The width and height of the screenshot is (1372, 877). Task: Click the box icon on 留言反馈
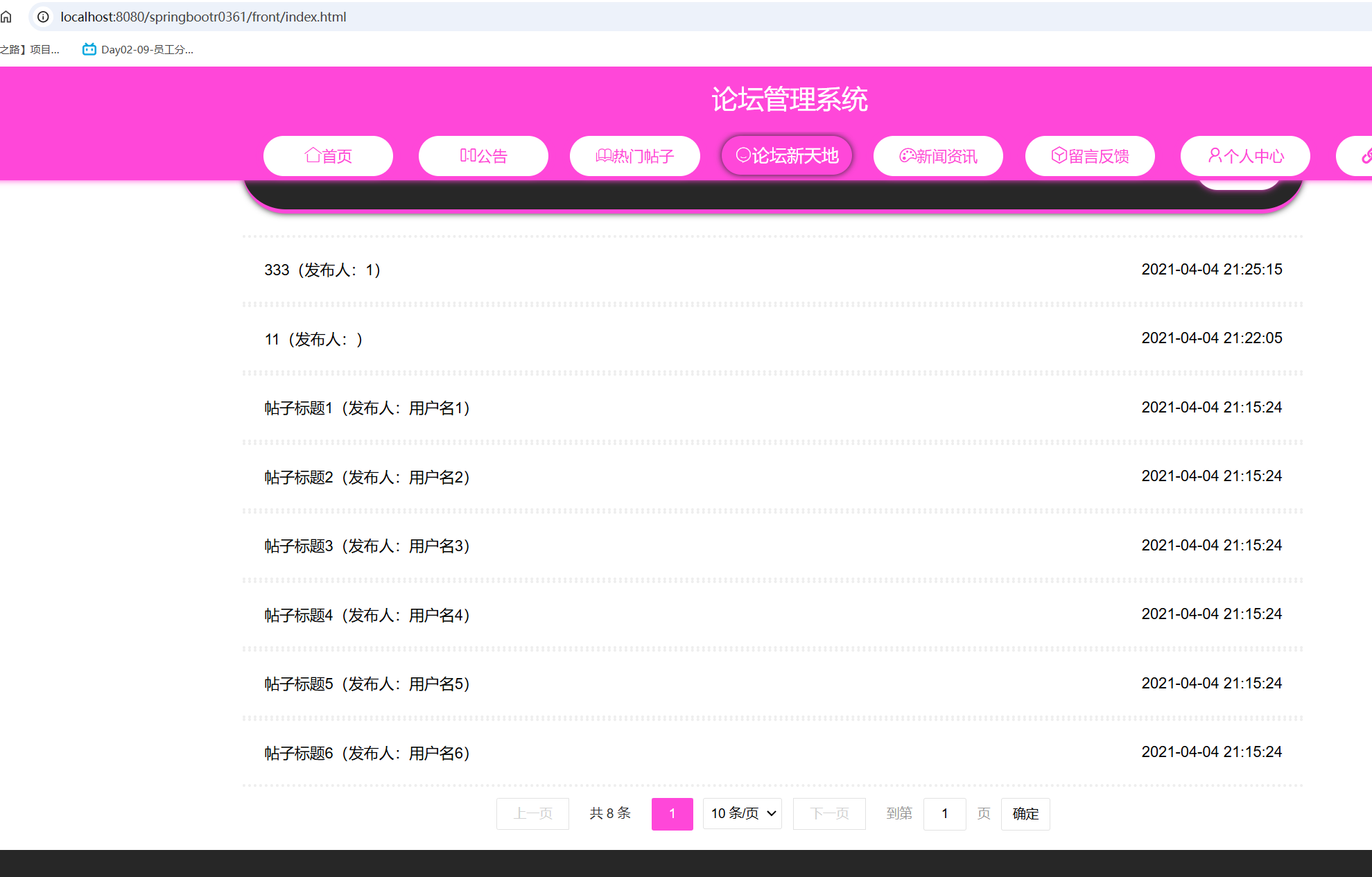1059,155
